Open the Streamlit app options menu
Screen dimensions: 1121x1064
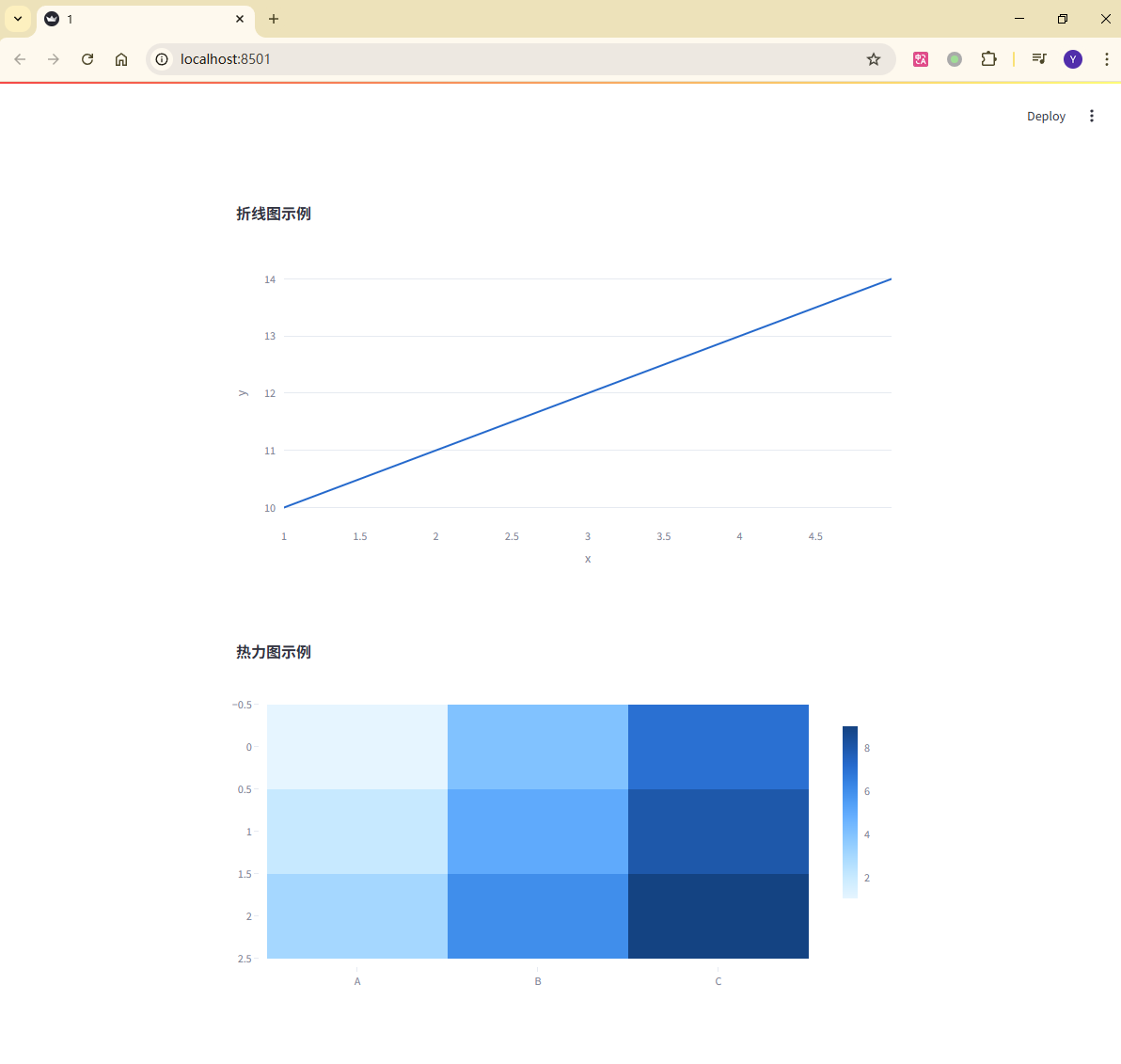[1091, 116]
